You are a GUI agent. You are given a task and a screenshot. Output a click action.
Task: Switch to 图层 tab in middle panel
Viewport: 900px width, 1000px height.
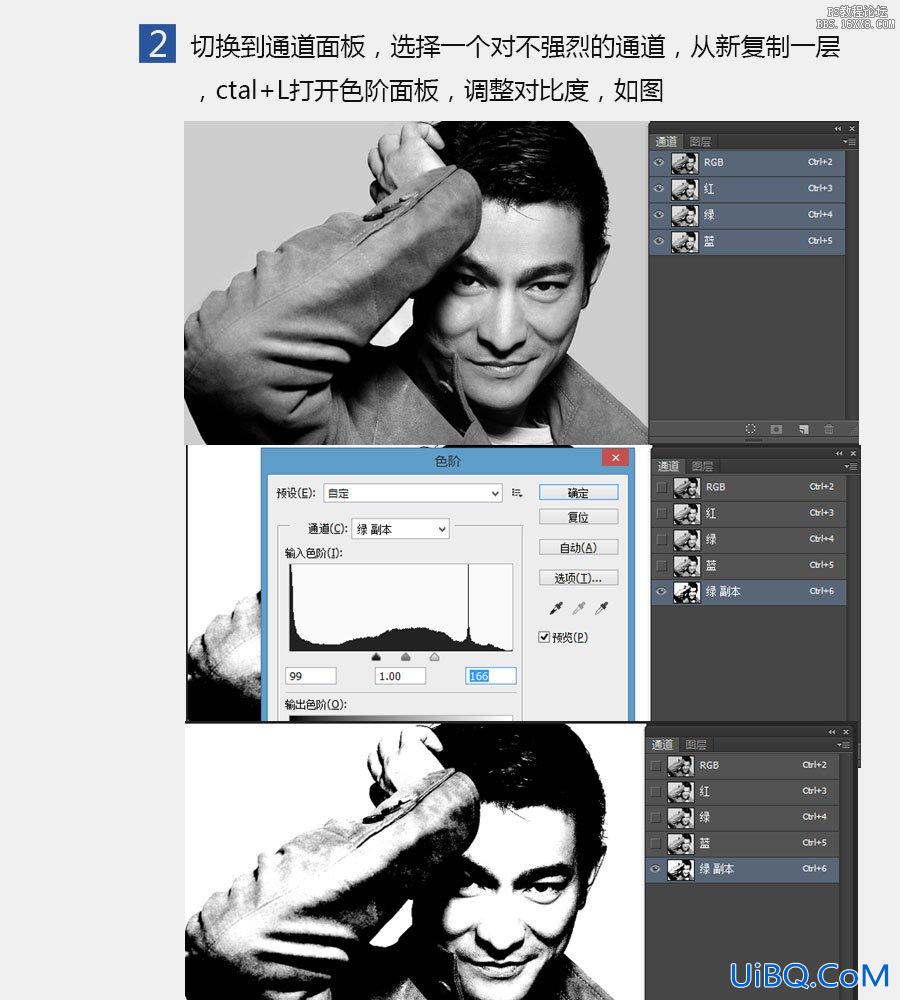(702, 466)
